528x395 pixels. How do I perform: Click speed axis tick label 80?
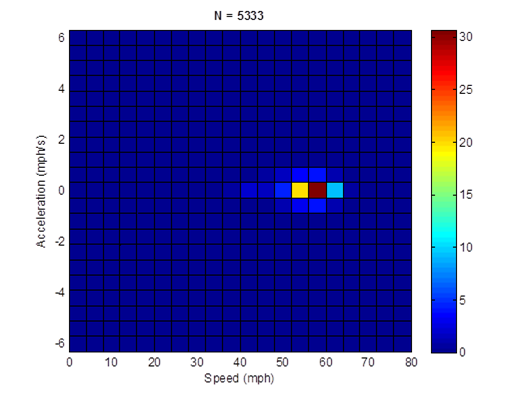tap(411, 362)
